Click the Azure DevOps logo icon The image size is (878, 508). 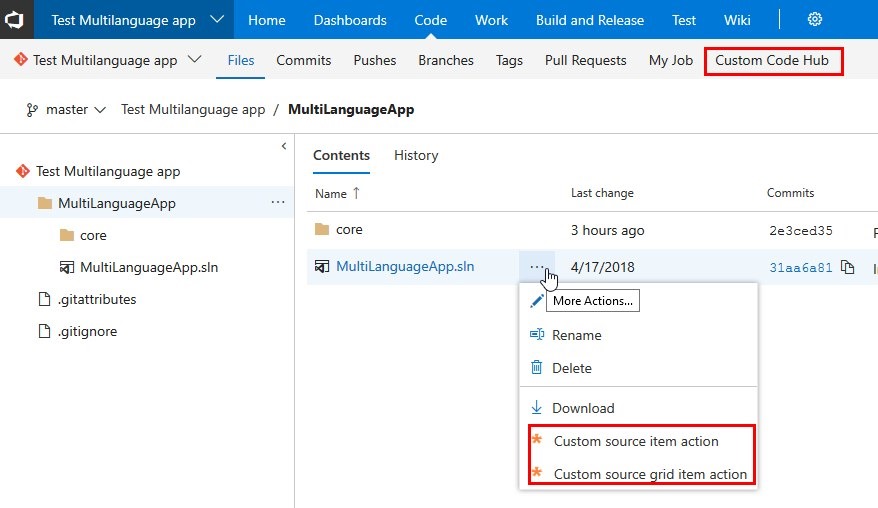point(18,20)
